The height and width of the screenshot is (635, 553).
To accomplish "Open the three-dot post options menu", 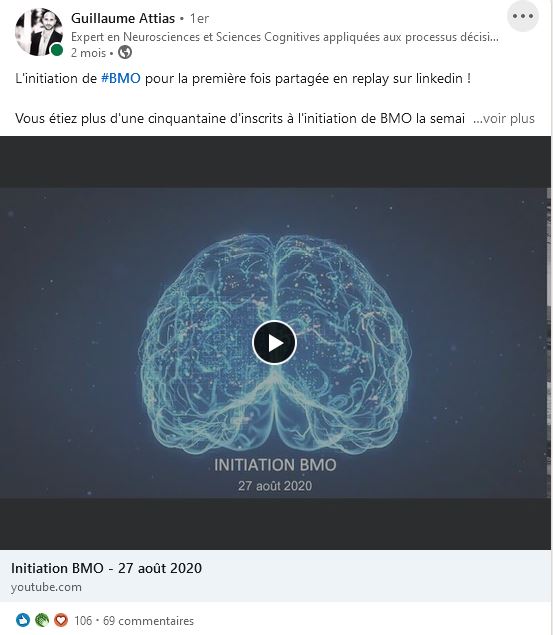I will tap(523, 17).
